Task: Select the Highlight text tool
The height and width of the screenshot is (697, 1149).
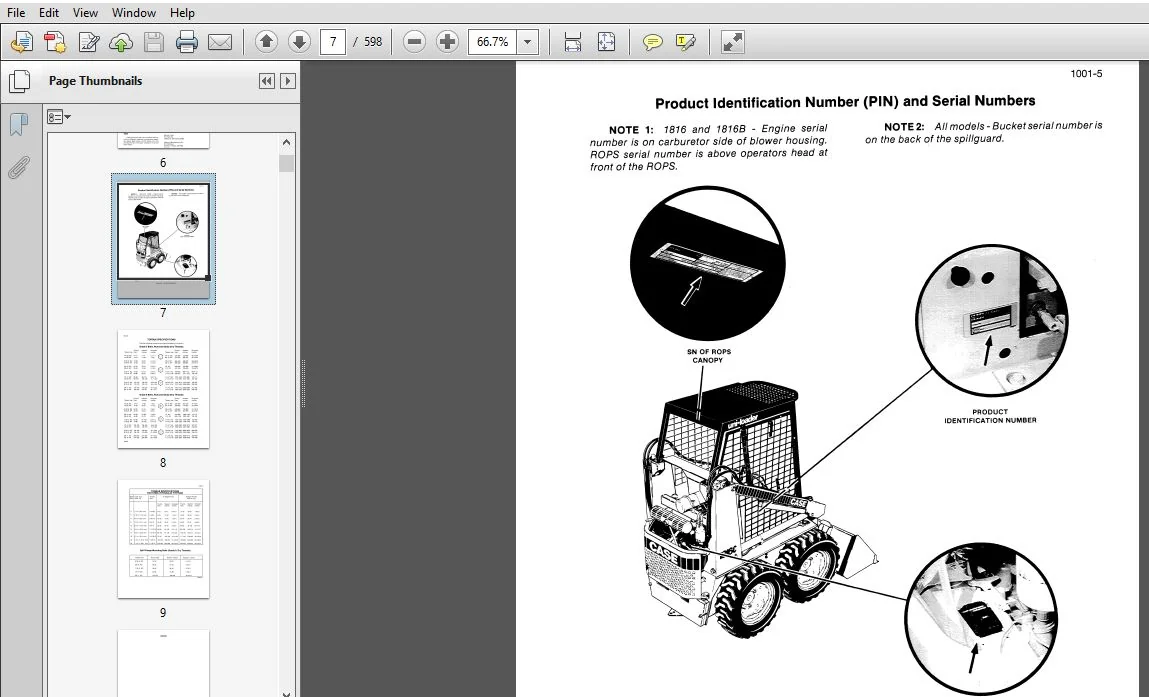Action: [686, 42]
